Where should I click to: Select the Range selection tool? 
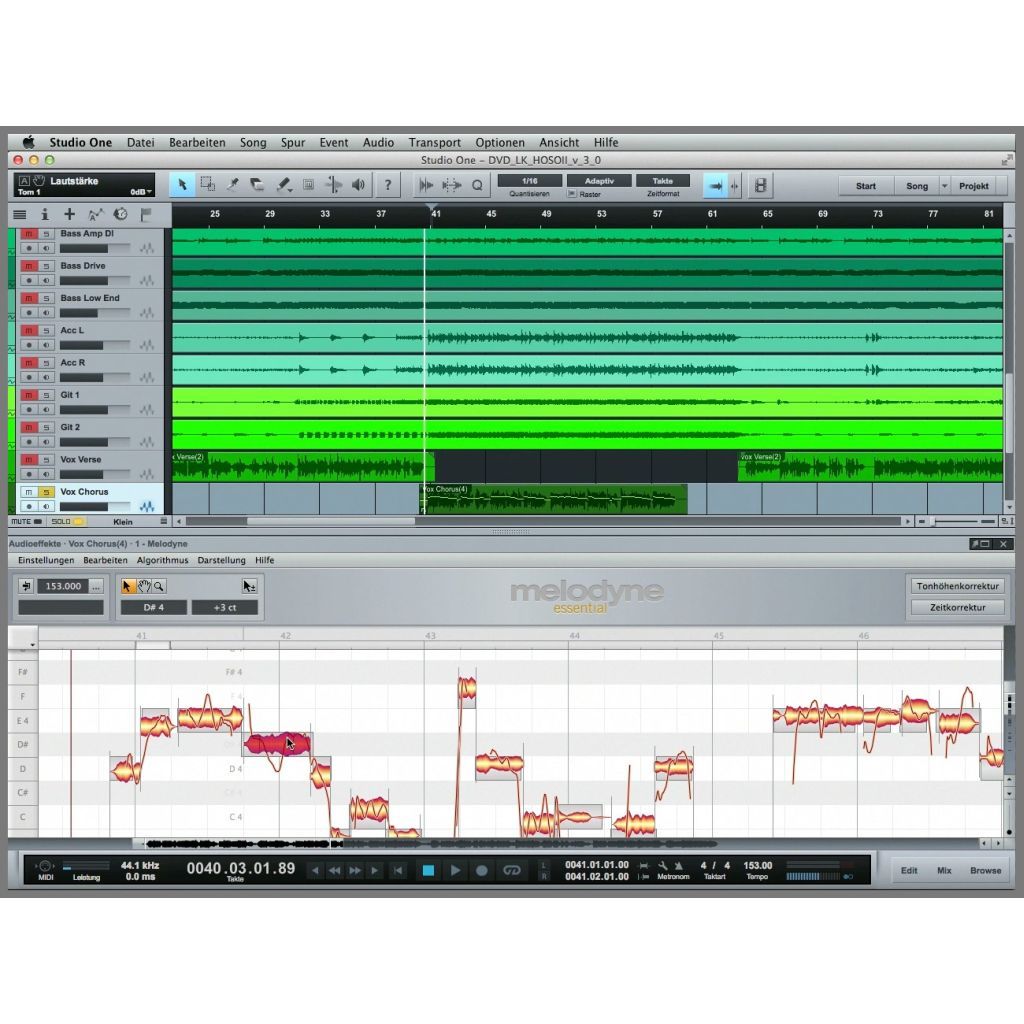pyautogui.click(x=208, y=185)
